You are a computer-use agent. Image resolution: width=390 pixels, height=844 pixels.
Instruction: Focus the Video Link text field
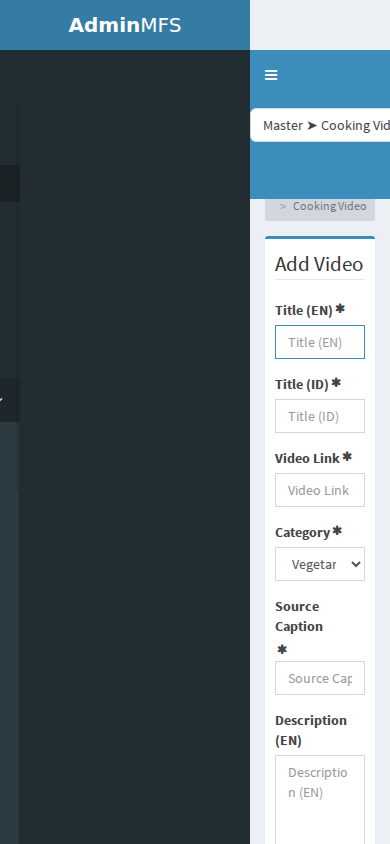click(320, 490)
